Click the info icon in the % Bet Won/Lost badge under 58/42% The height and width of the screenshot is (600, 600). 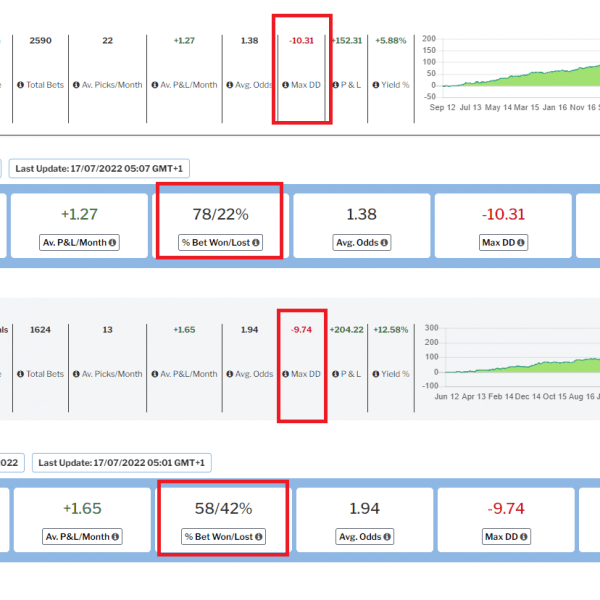259,537
